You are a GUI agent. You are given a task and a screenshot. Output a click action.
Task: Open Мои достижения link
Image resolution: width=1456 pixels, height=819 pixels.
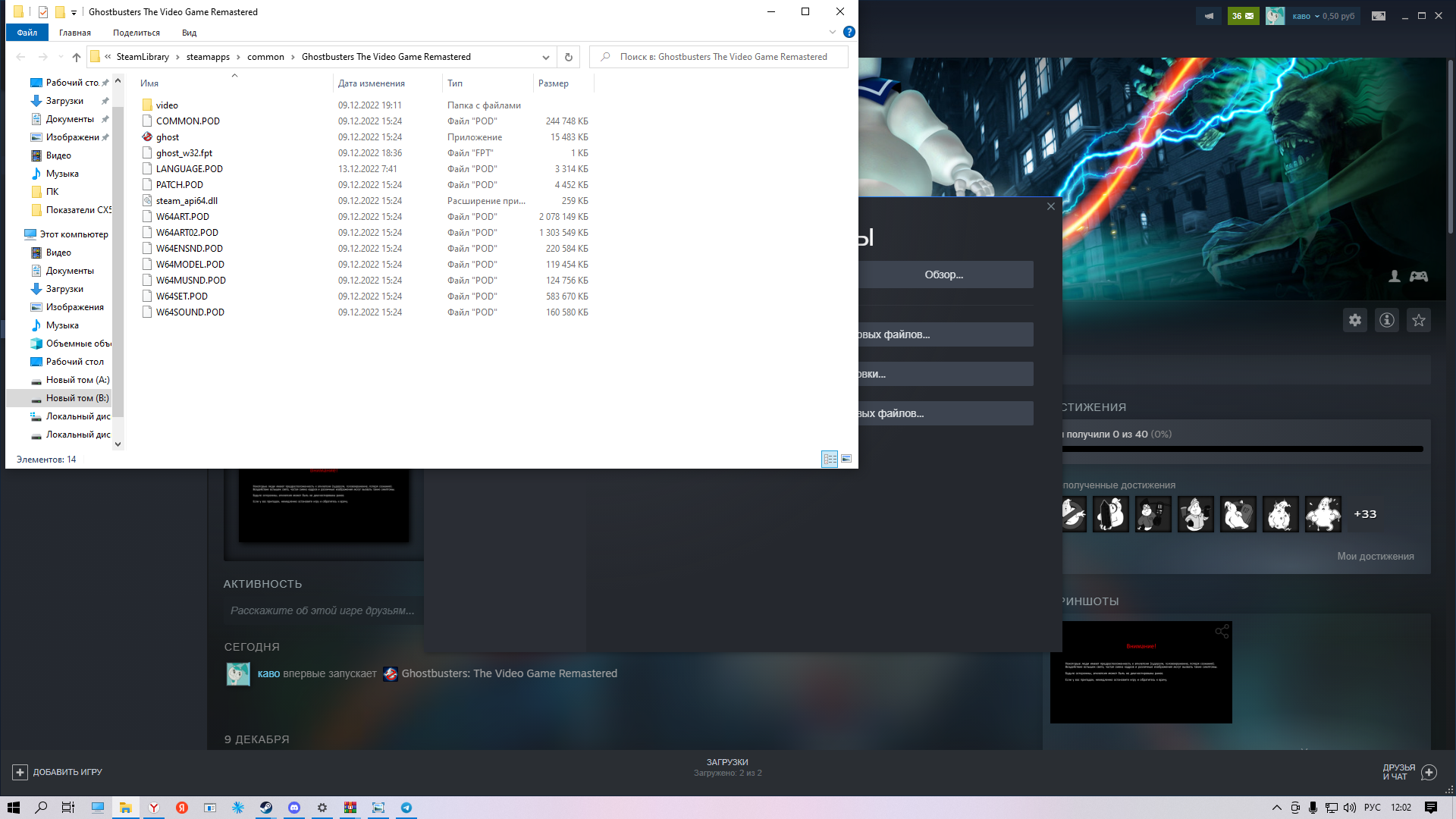(1375, 556)
